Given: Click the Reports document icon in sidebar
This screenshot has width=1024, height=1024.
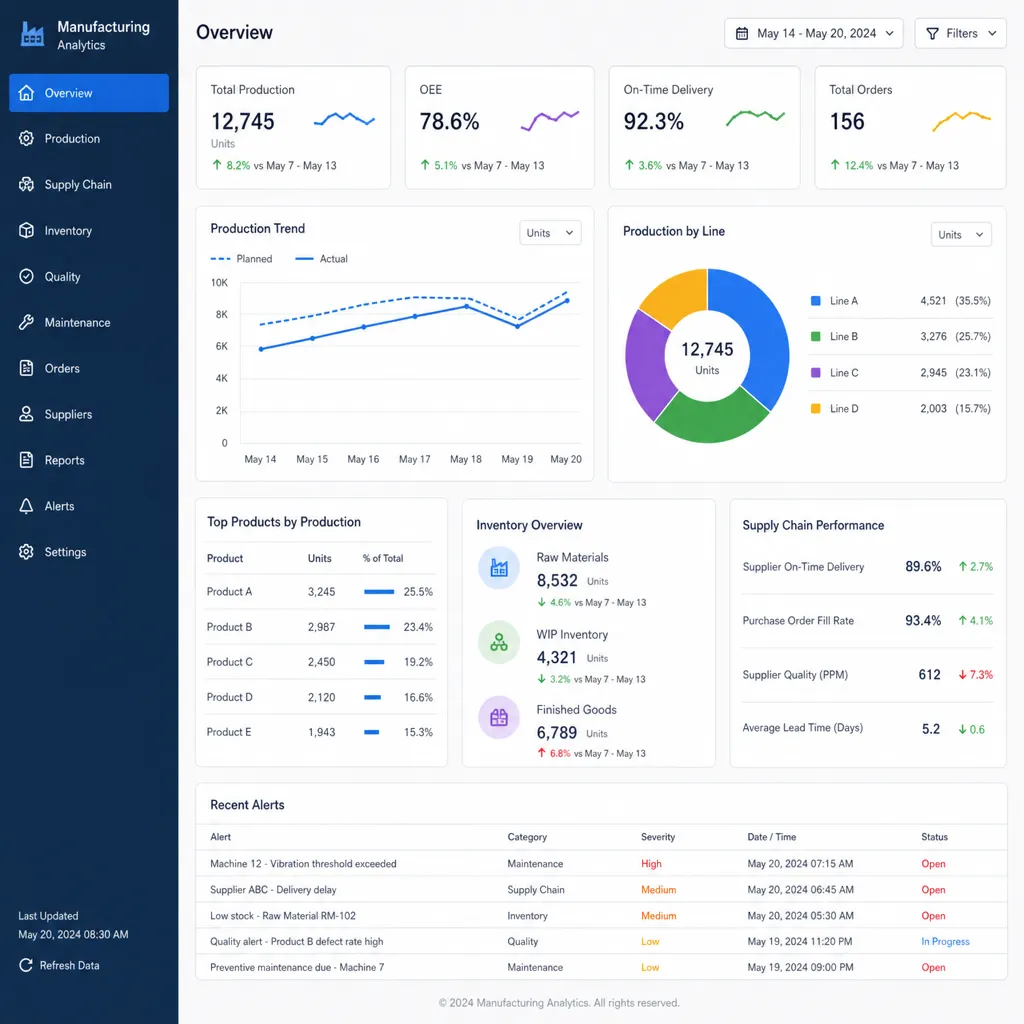Looking at the screenshot, I should pos(26,460).
